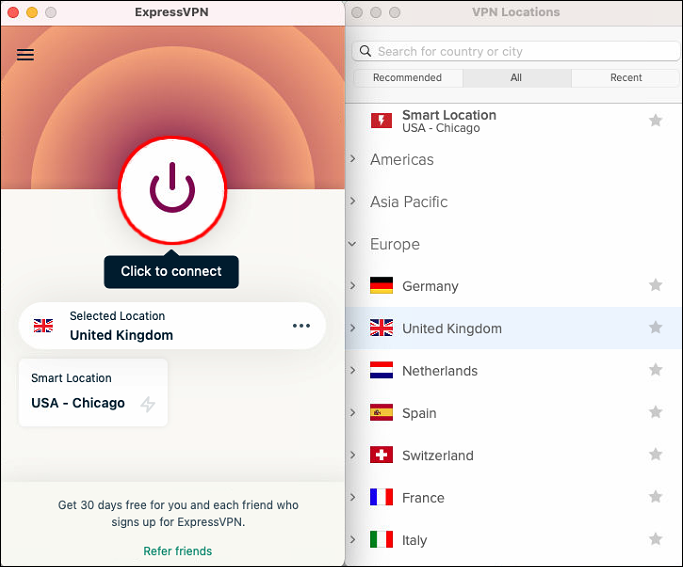Collapse the Europe region
This screenshot has height=567, width=683.
pyautogui.click(x=352, y=244)
